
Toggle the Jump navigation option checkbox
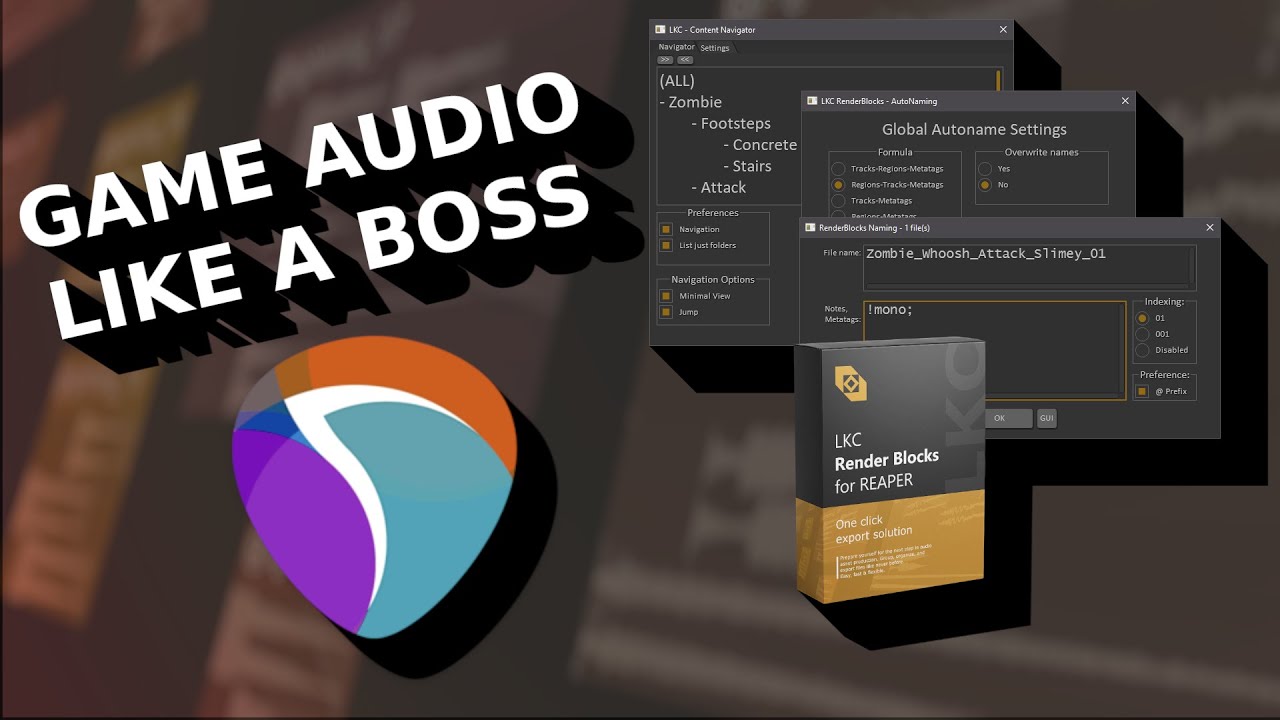click(x=666, y=312)
